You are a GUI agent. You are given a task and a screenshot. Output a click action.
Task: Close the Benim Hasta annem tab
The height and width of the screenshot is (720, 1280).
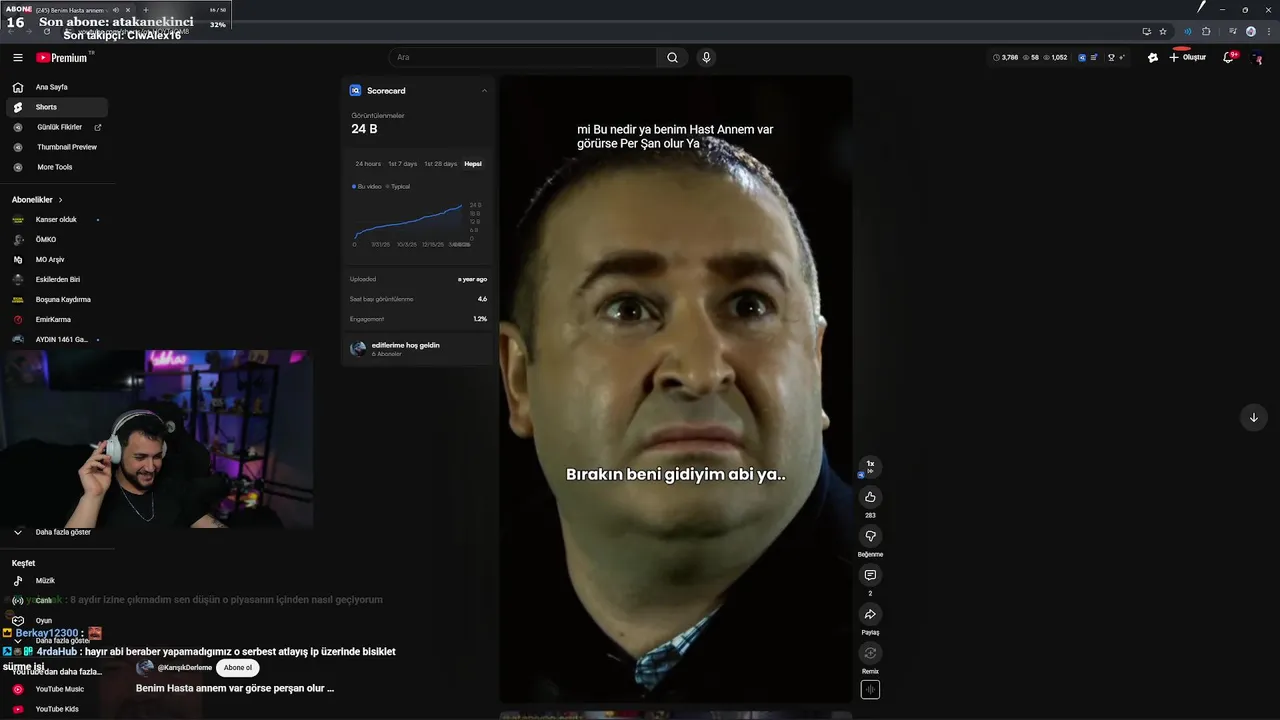point(128,10)
